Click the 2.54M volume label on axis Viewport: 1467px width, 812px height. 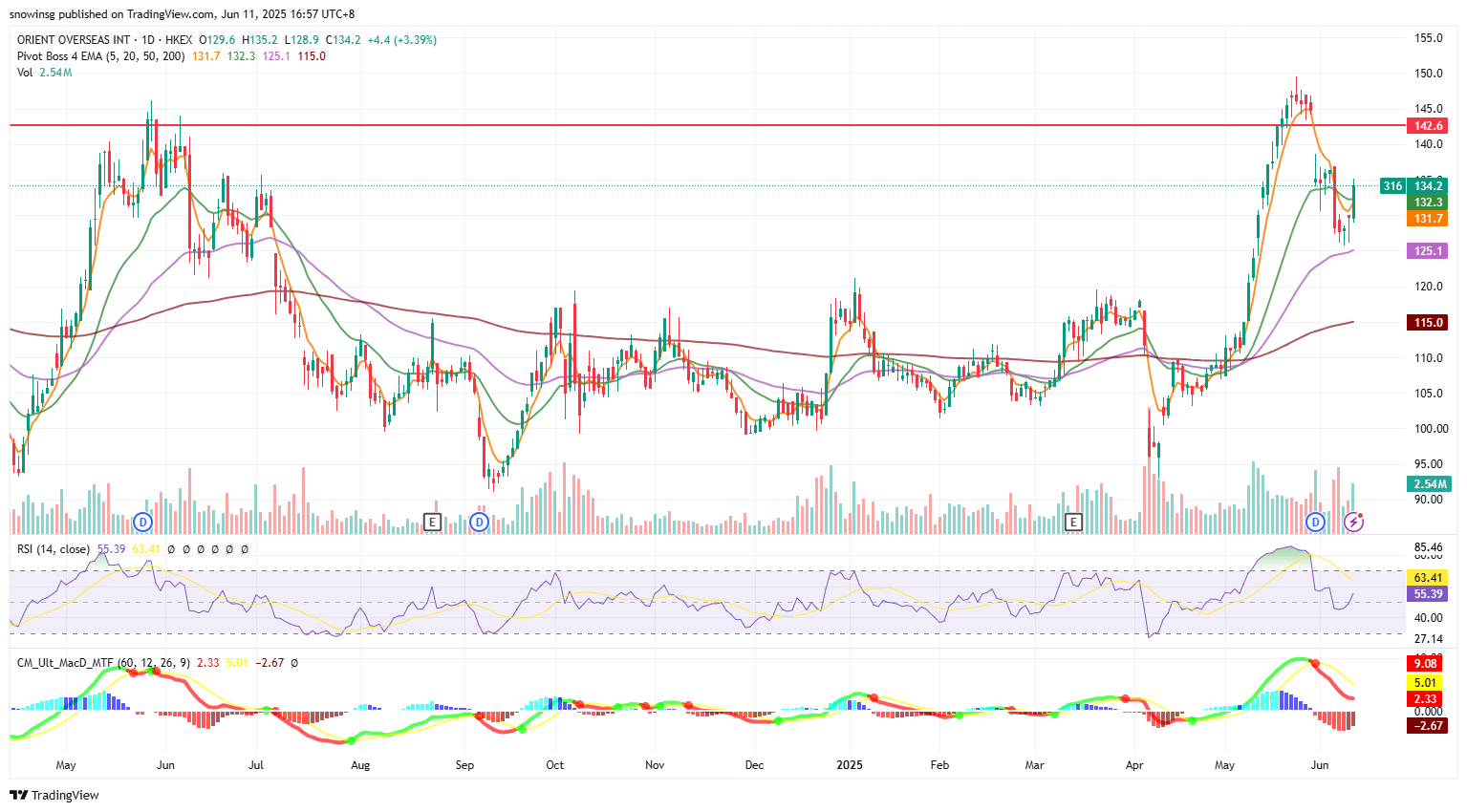click(1430, 484)
